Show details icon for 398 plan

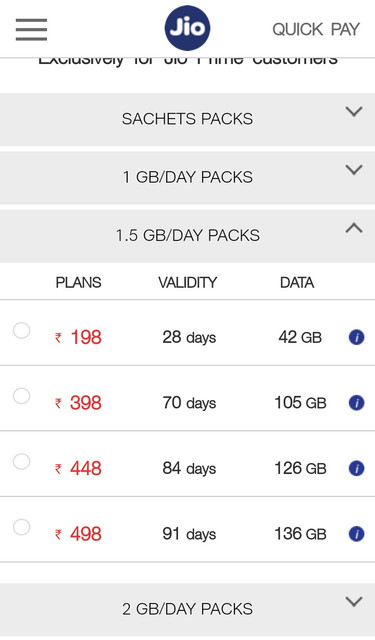[x=357, y=403]
